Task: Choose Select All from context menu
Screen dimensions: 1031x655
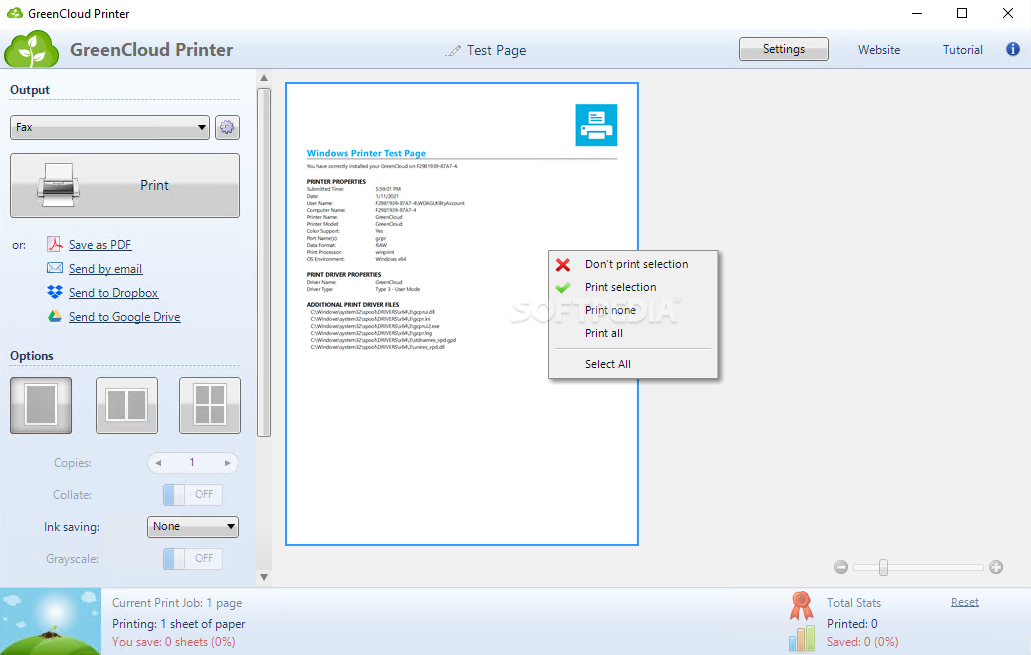Action: coord(633,364)
